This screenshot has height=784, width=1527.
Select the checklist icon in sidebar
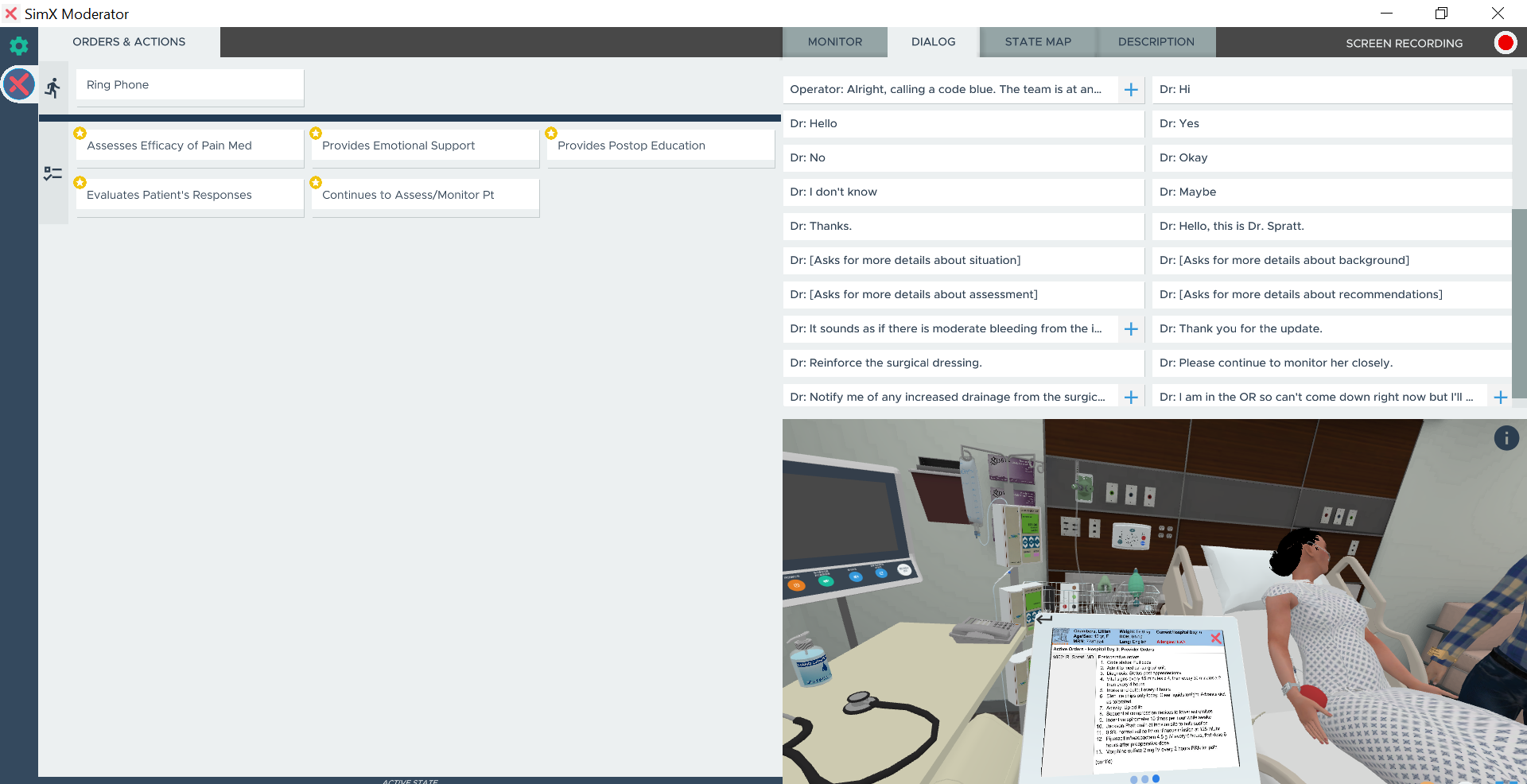(53, 173)
